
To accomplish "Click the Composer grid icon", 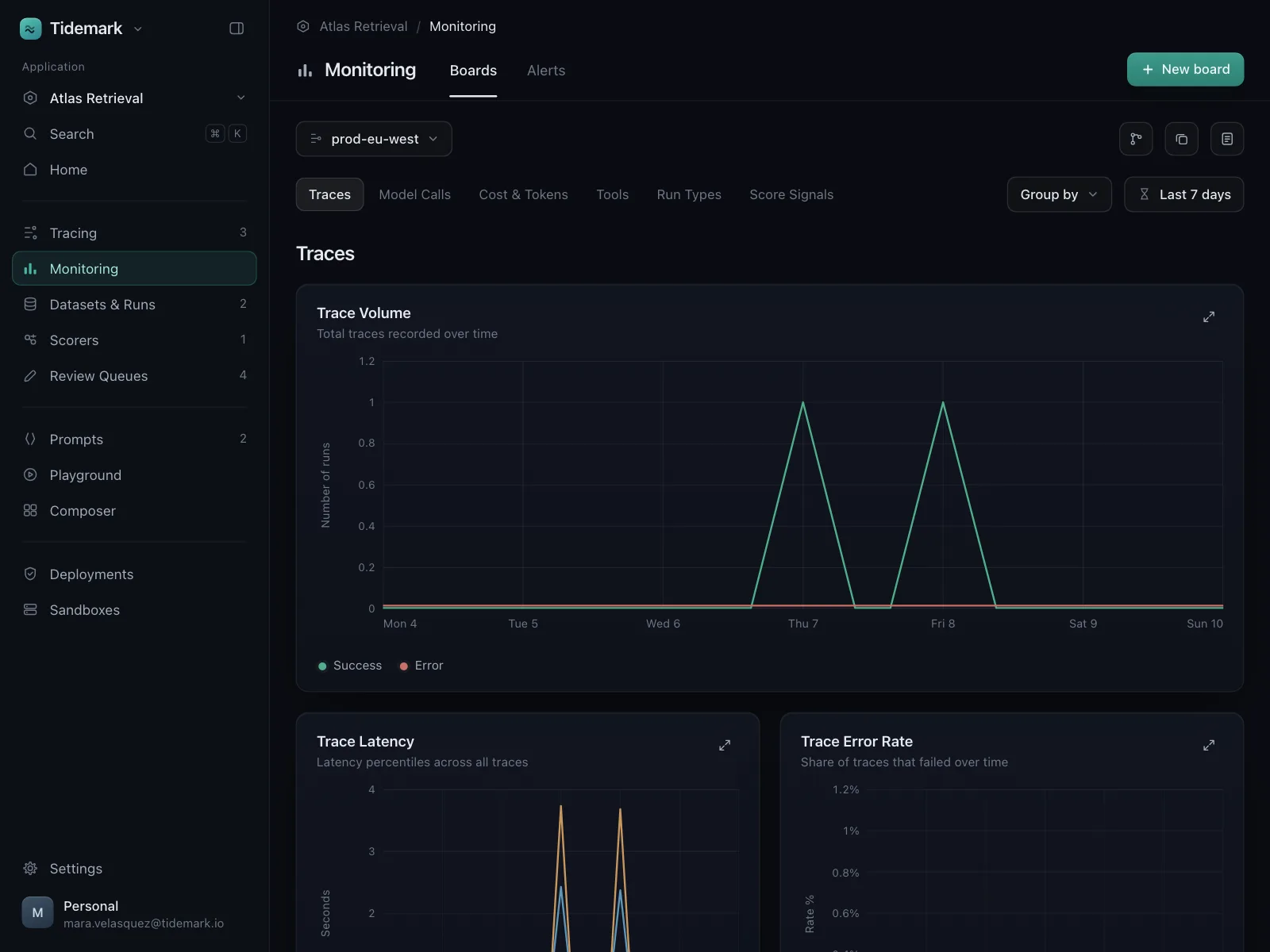I will (x=30, y=511).
